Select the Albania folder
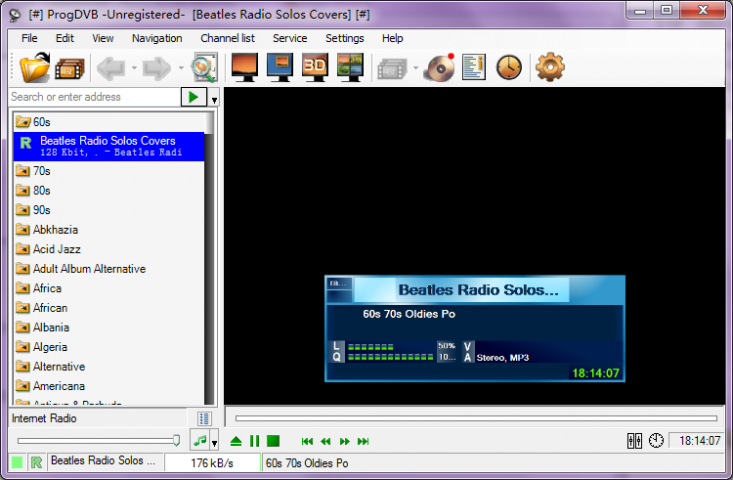The width and height of the screenshot is (733, 480). coord(109,327)
